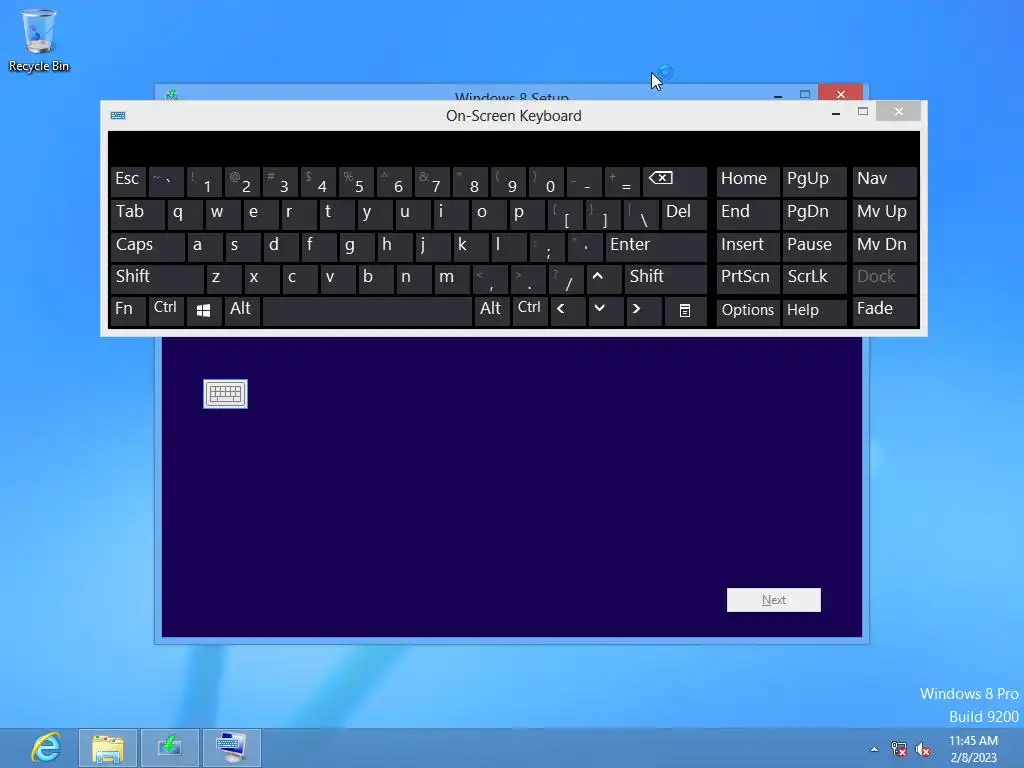Toggle the Fn key
Image resolution: width=1024 pixels, height=768 pixels.
pos(128,311)
